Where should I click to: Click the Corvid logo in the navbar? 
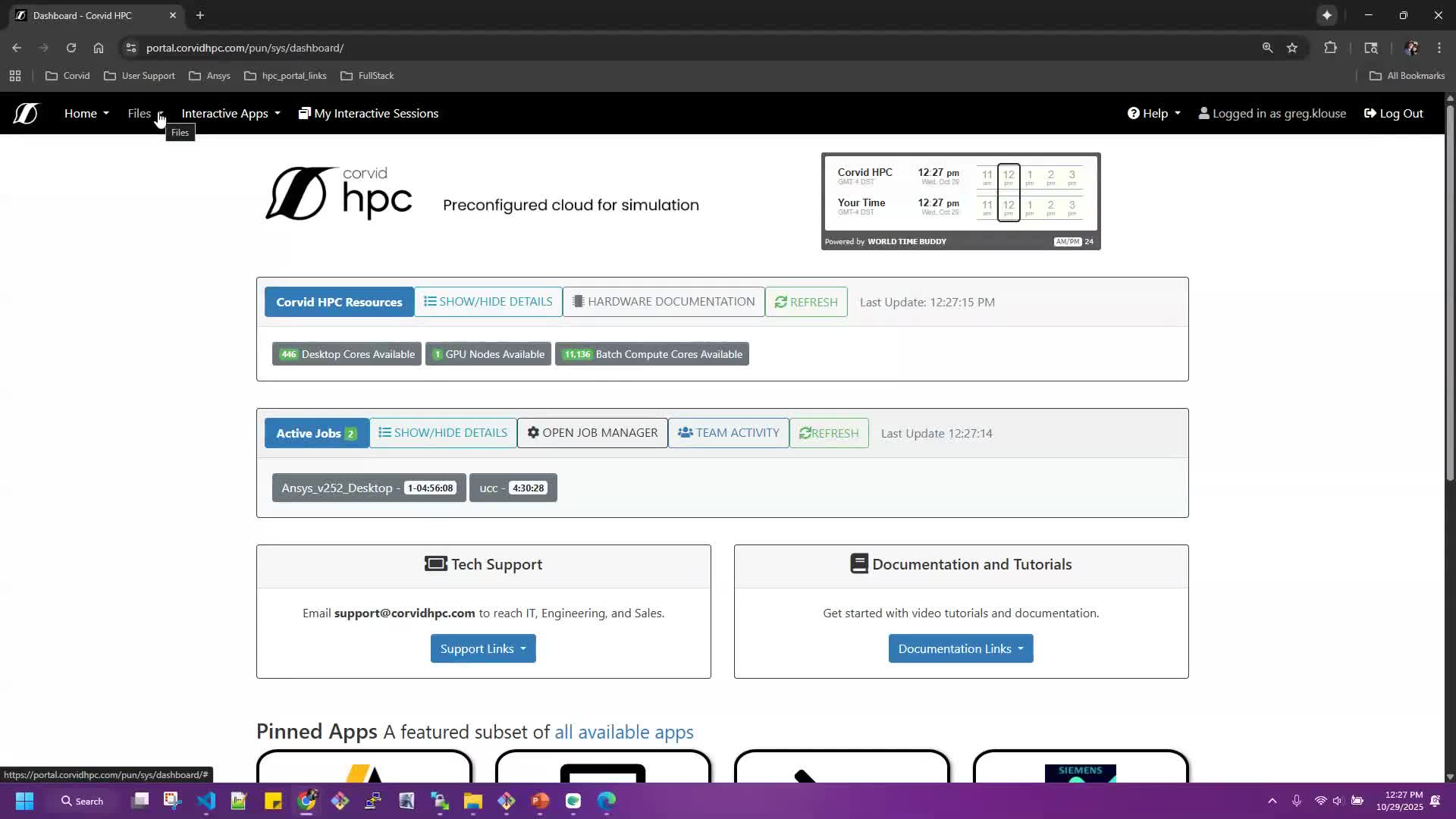point(26,113)
